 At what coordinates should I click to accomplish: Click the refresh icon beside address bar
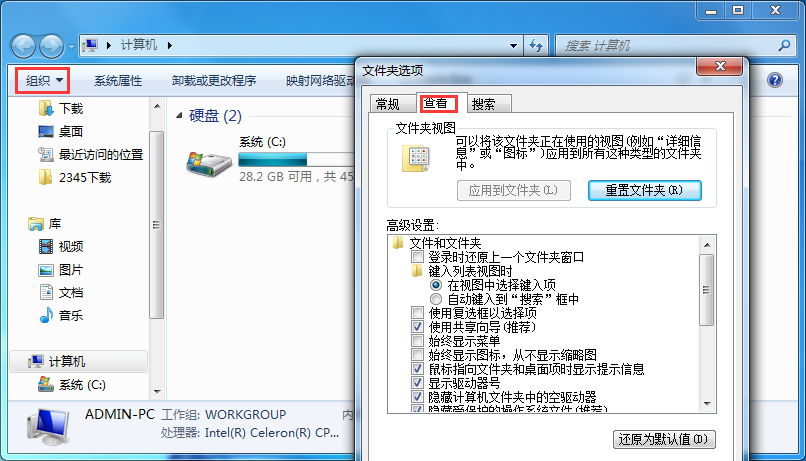(537, 45)
